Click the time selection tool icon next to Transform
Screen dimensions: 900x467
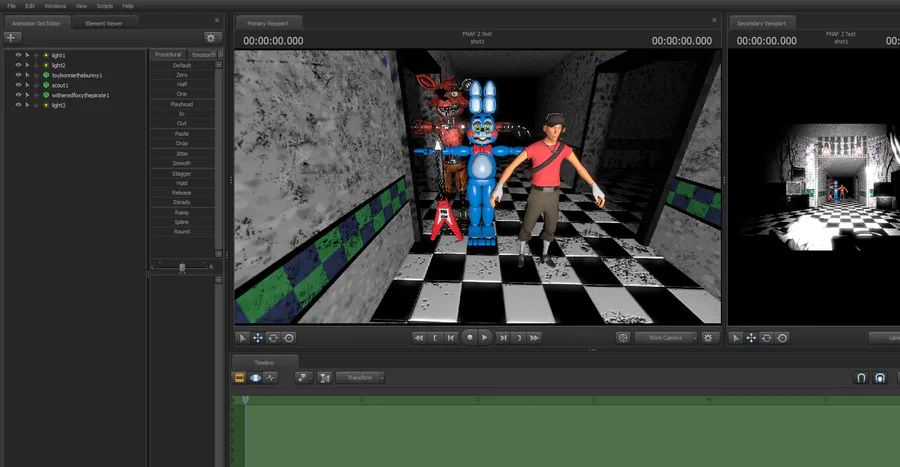coord(325,378)
